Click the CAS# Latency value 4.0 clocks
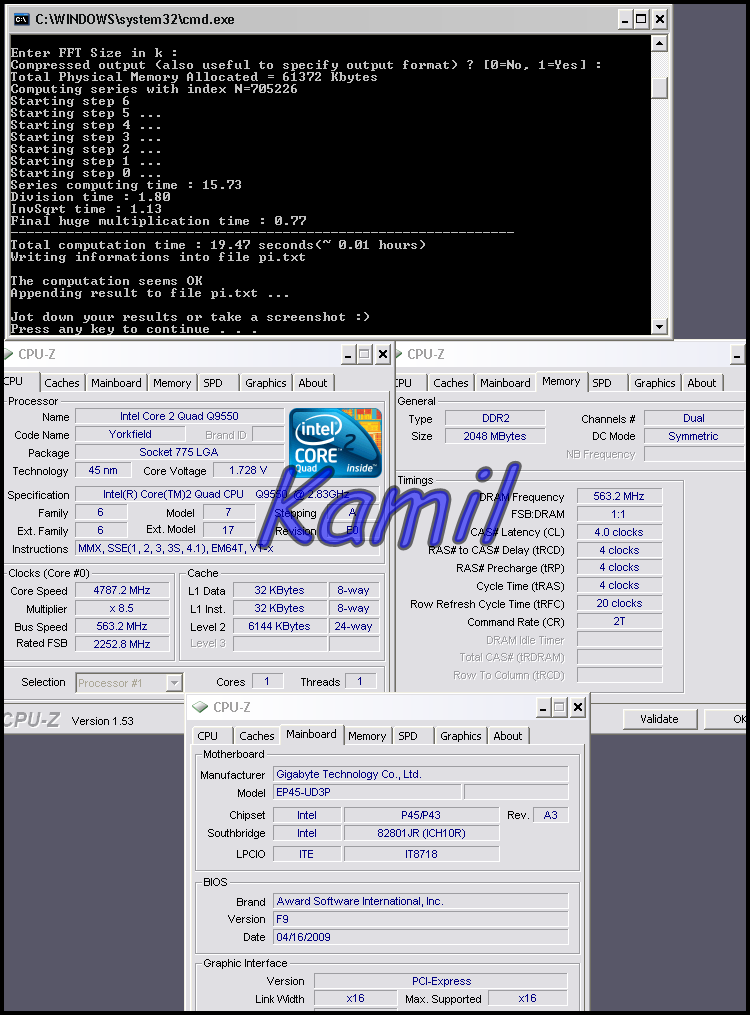The height and width of the screenshot is (1015, 750). point(619,532)
